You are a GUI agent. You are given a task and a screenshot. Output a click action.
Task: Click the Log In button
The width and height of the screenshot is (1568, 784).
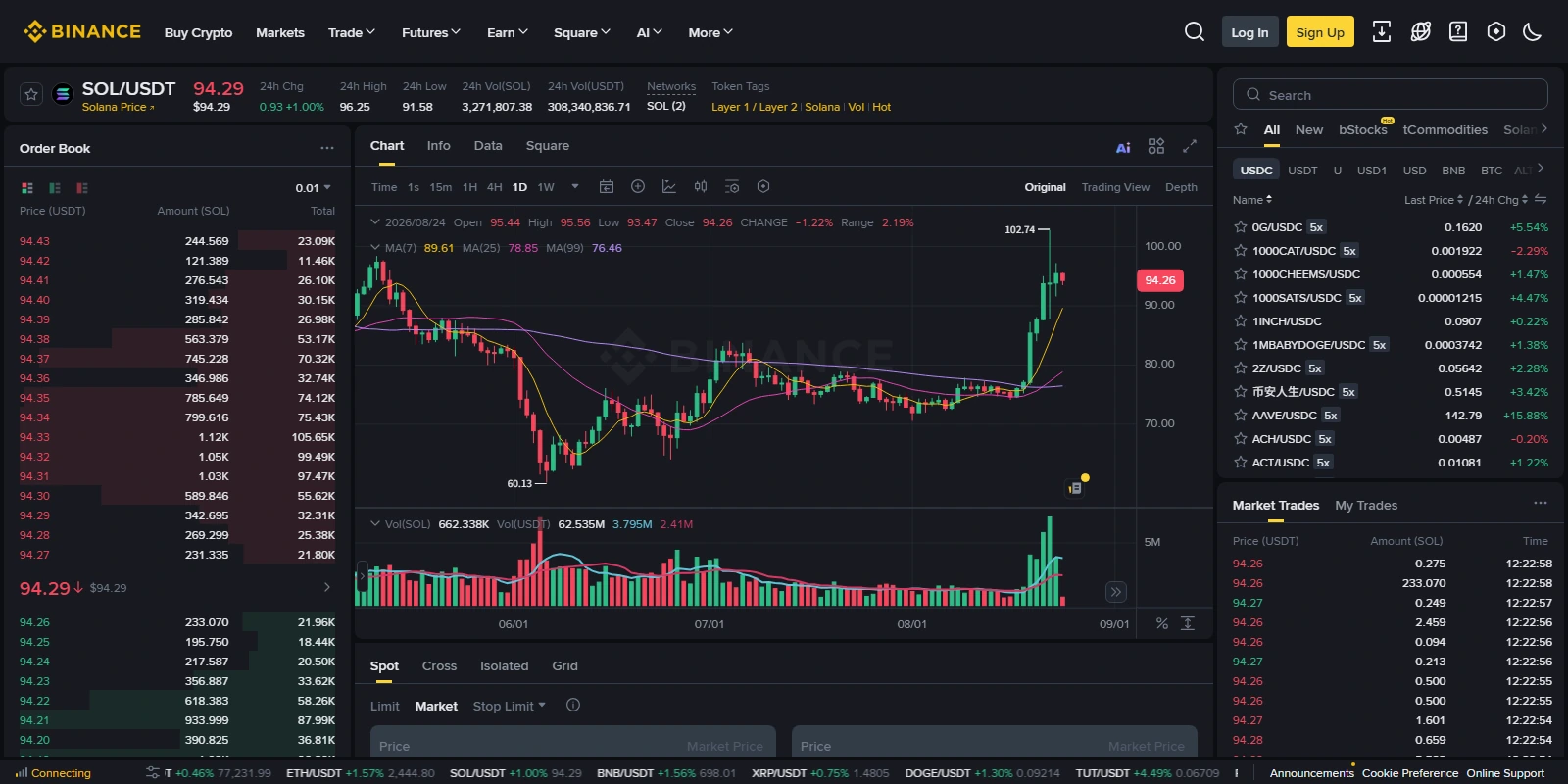click(1249, 32)
